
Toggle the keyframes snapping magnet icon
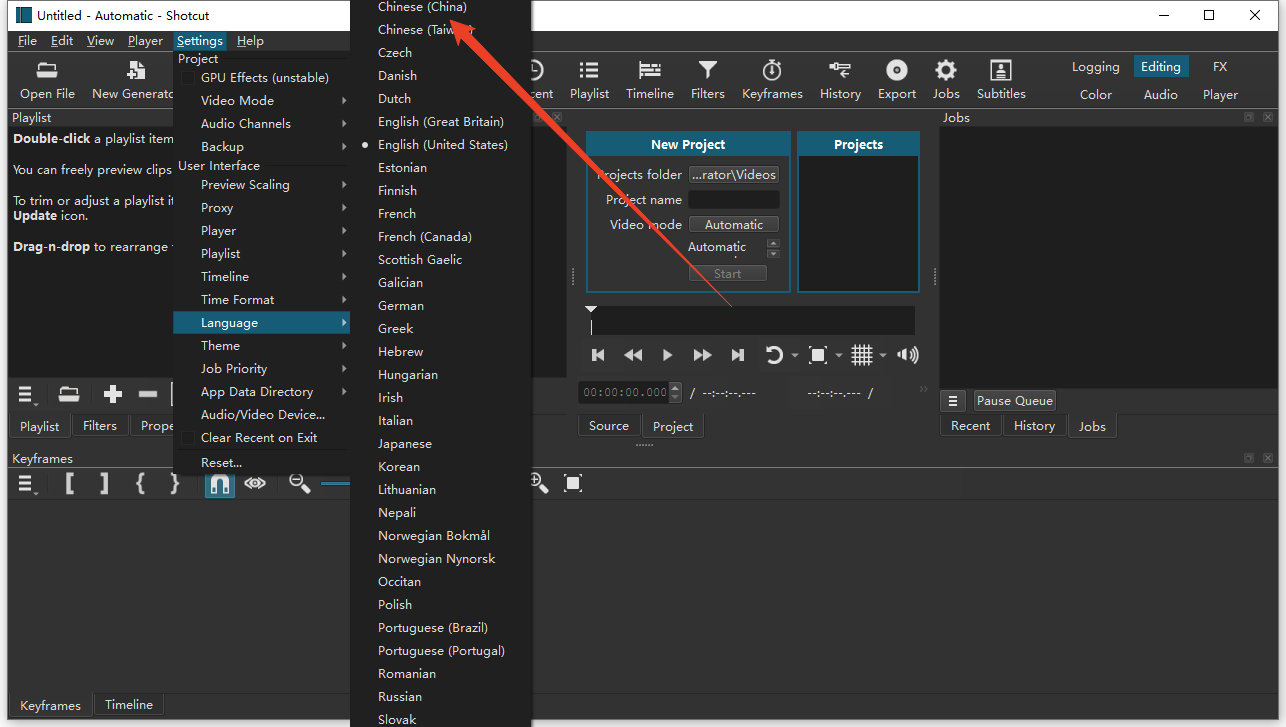click(219, 484)
